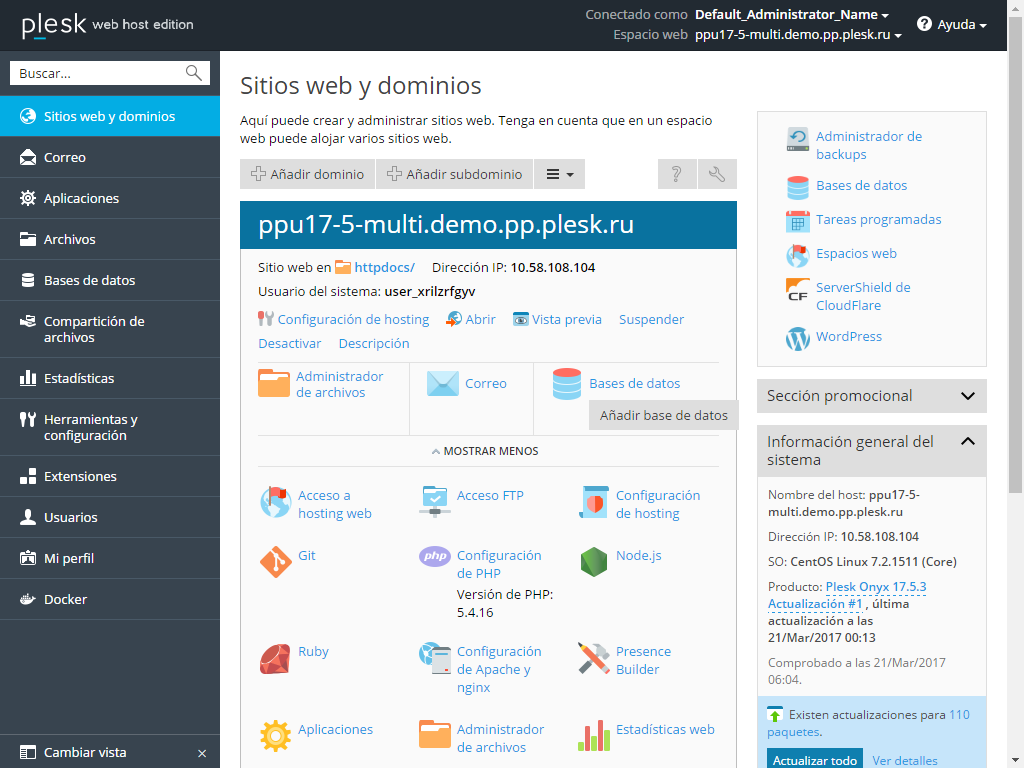1024x768 pixels.
Task: Open the backup administrator icon
Action: (x=797, y=139)
